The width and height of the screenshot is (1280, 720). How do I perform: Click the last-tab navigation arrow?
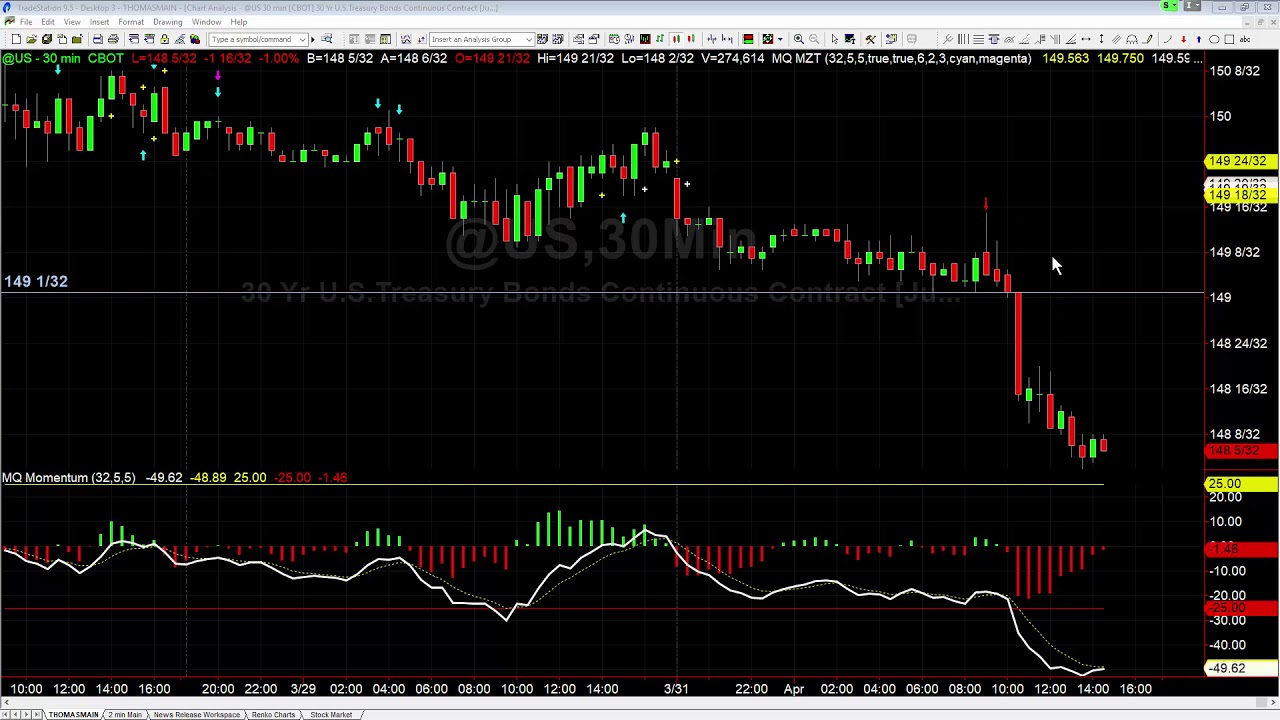point(38,715)
